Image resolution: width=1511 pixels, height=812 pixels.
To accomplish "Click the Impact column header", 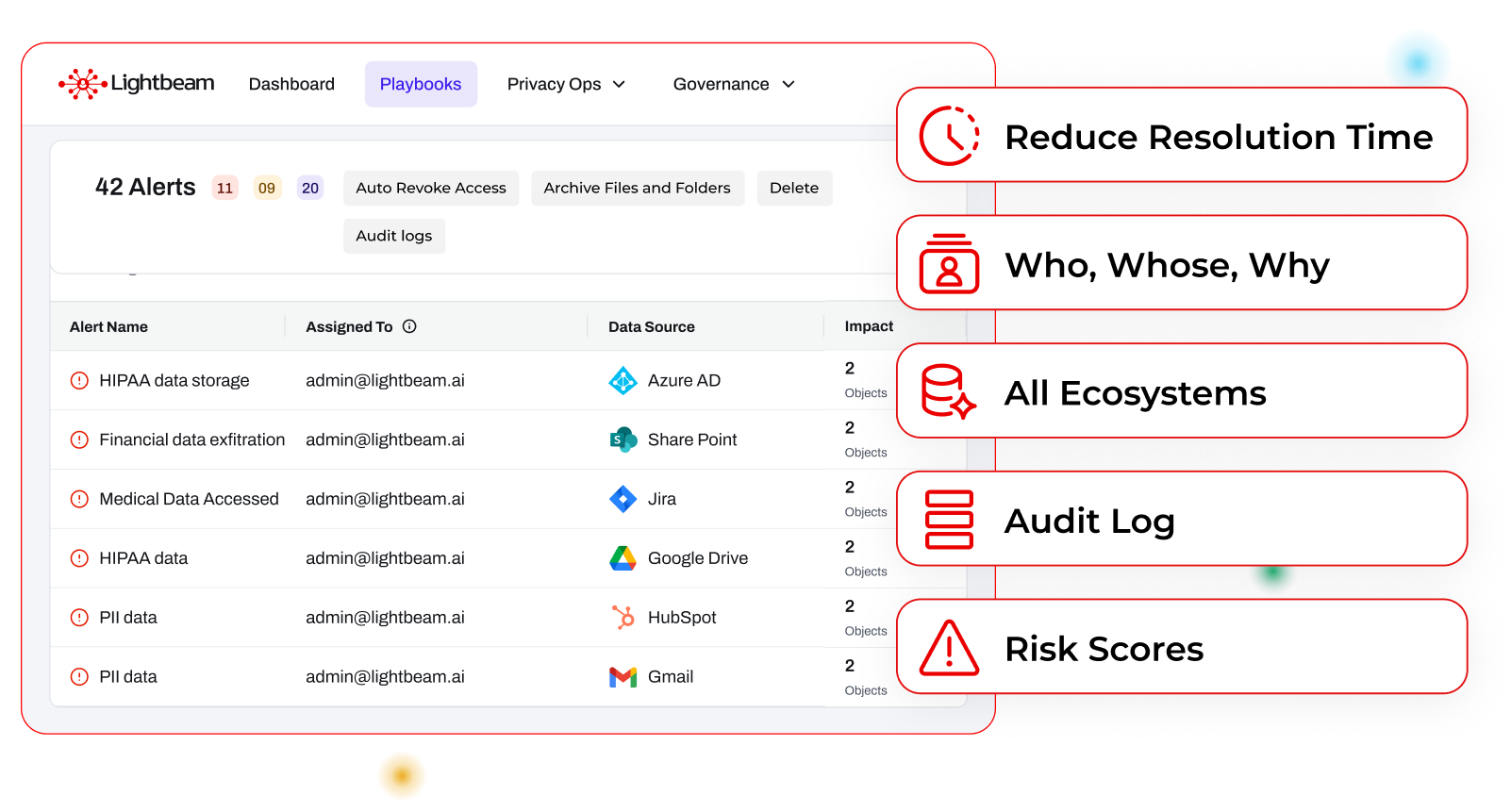I will click(869, 325).
